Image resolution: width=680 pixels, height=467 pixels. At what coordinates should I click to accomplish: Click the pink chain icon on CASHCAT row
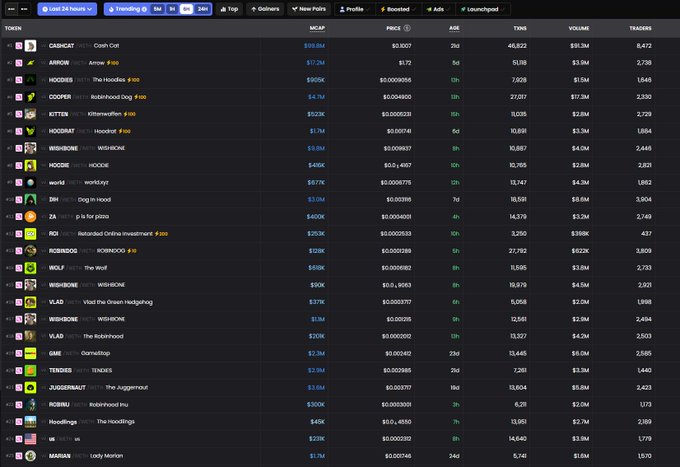19,46
